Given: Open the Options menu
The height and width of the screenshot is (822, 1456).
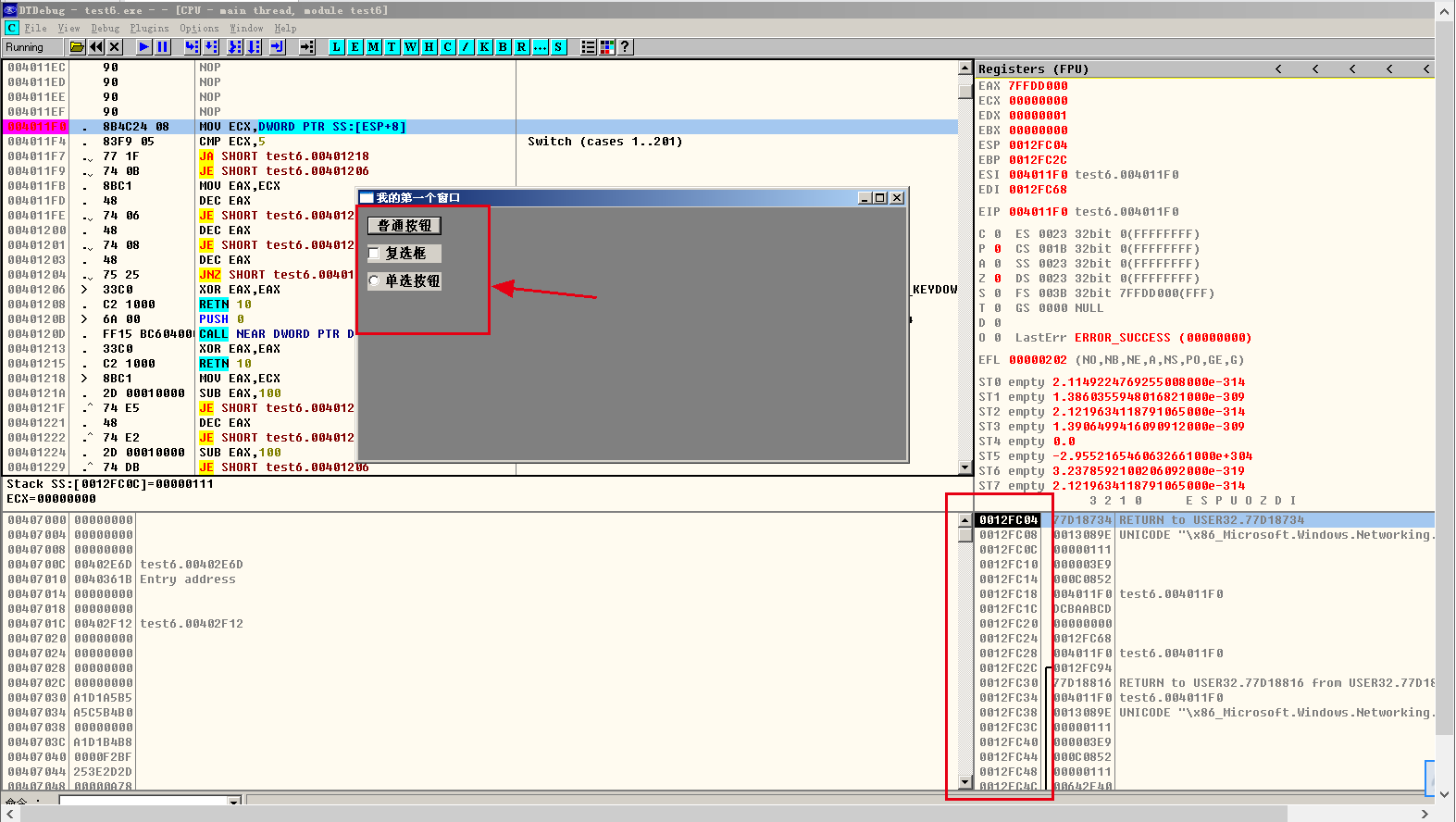Looking at the screenshot, I should [199, 29].
